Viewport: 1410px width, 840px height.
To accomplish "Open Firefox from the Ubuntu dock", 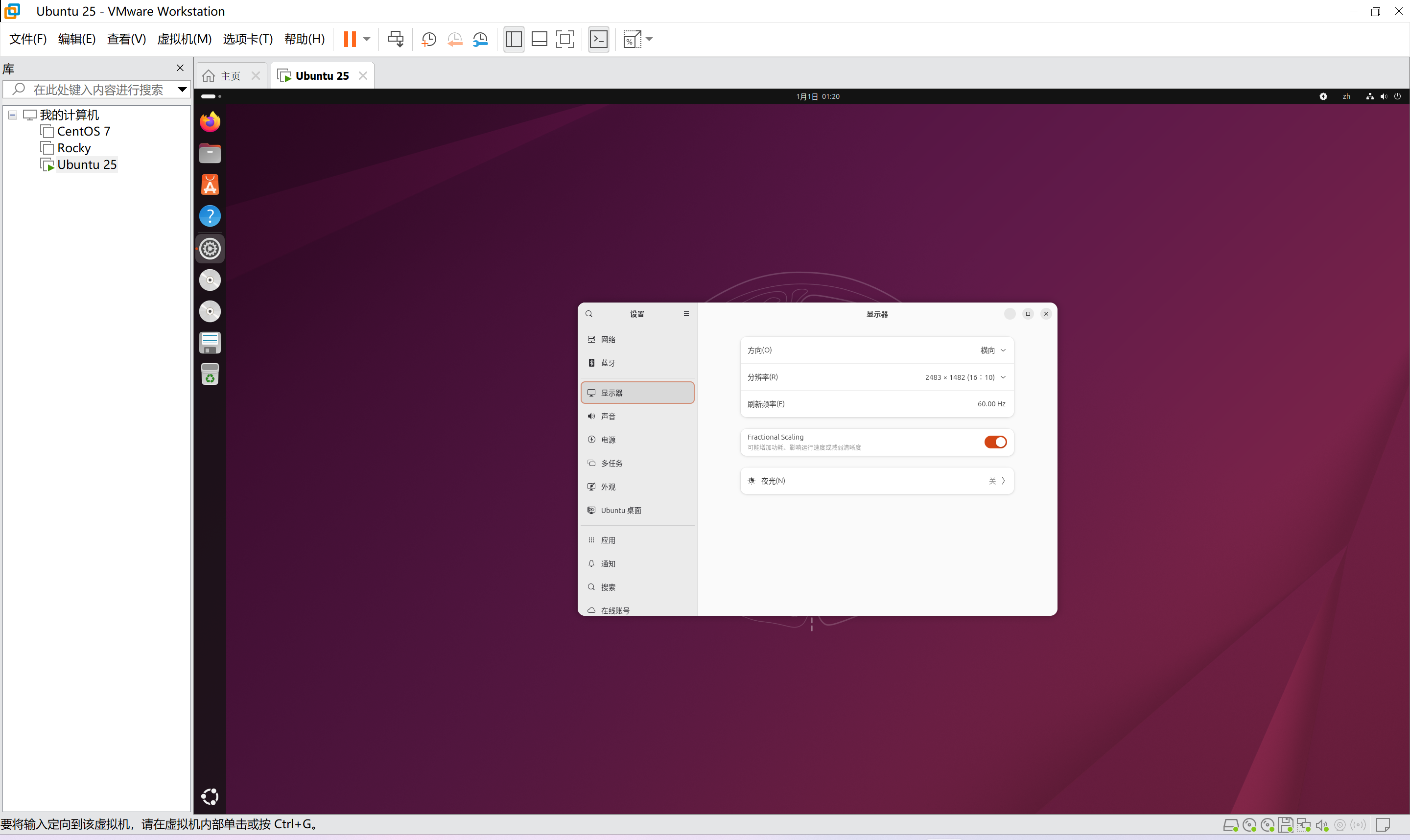I will coord(210,122).
